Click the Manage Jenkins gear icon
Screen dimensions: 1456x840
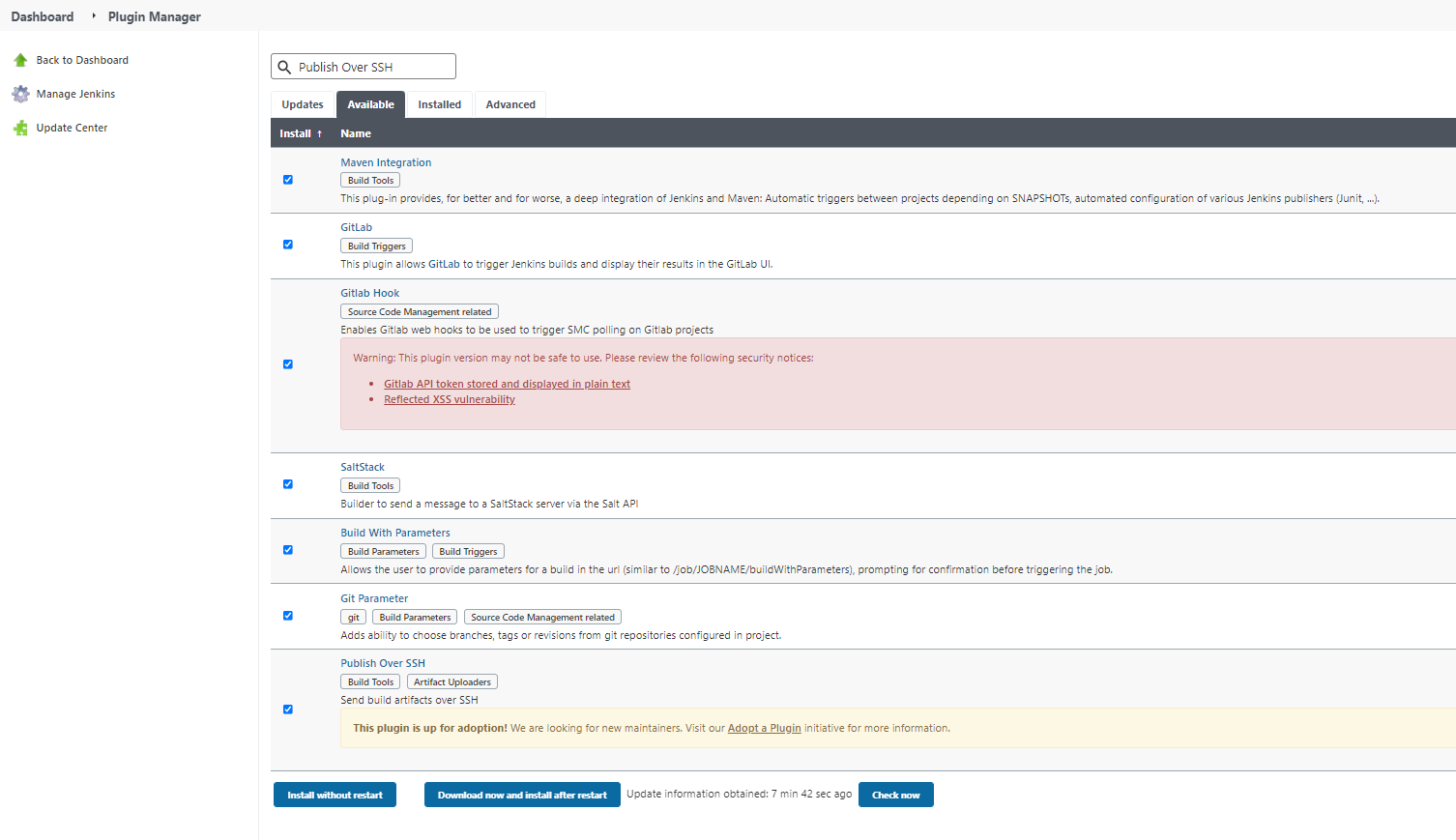(x=20, y=94)
